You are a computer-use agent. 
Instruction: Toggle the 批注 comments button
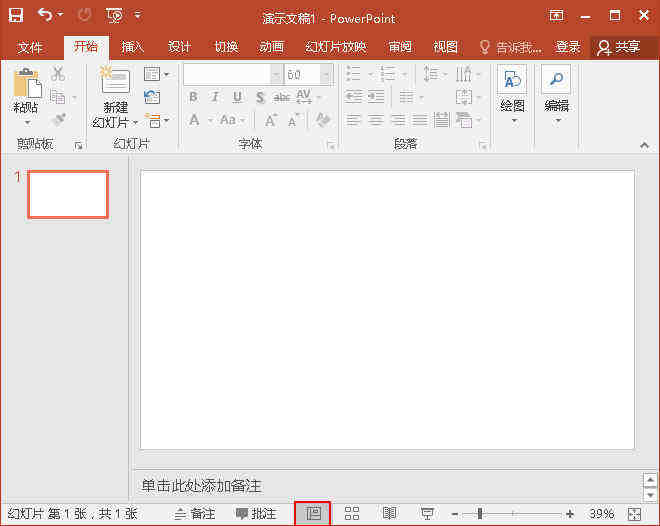[x=255, y=514]
